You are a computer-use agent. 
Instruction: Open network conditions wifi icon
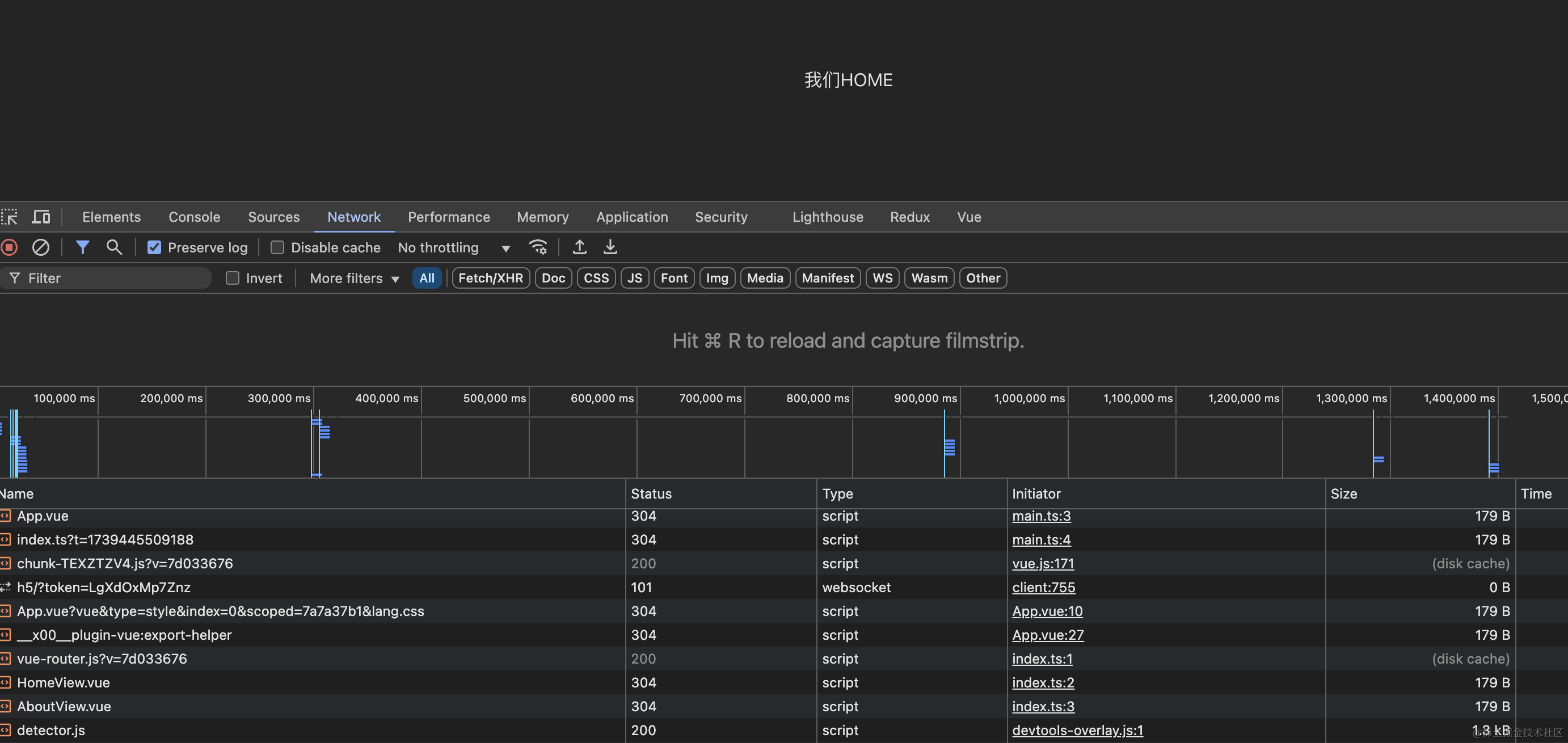click(x=538, y=247)
